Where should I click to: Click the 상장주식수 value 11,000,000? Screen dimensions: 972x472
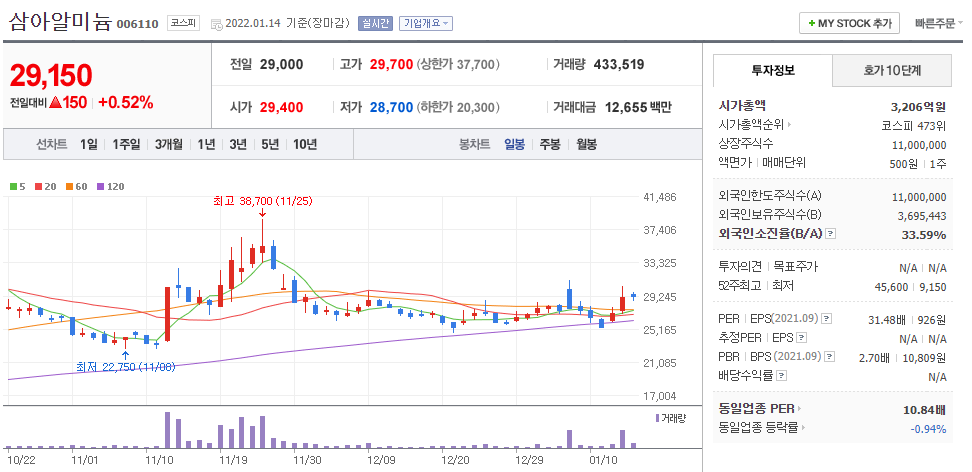(x=919, y=145)
